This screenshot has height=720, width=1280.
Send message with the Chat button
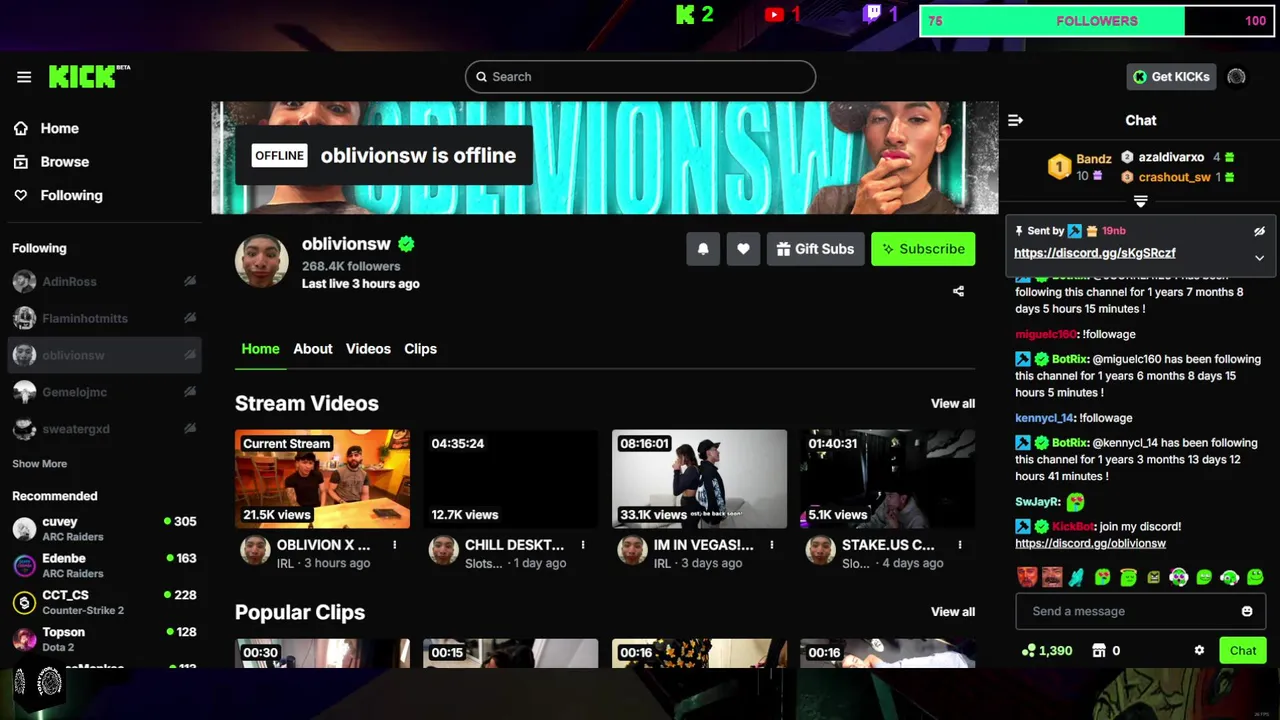(x=1243, y=650)
